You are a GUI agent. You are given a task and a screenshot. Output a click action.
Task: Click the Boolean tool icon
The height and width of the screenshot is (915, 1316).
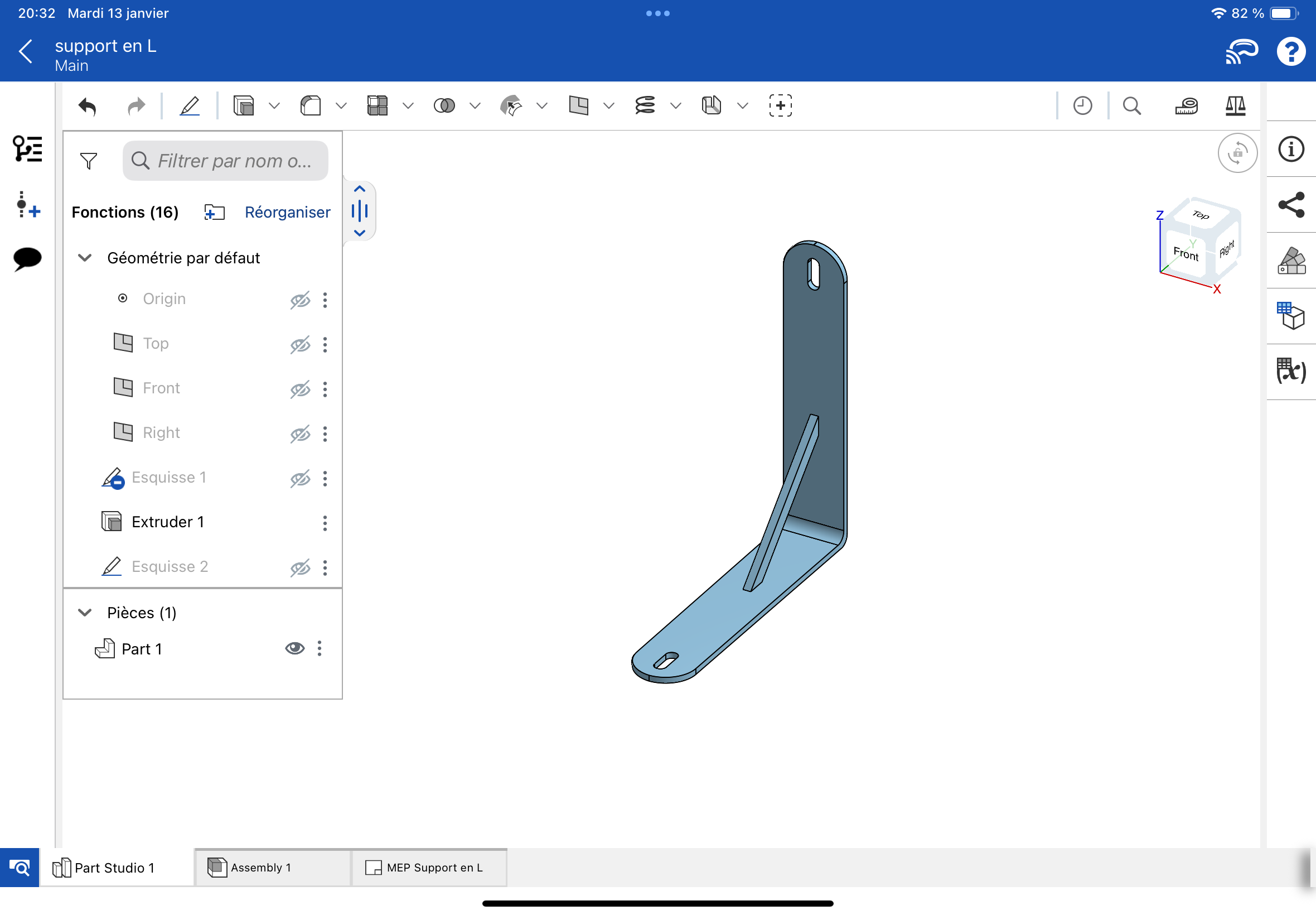click(x=444, y=106)
